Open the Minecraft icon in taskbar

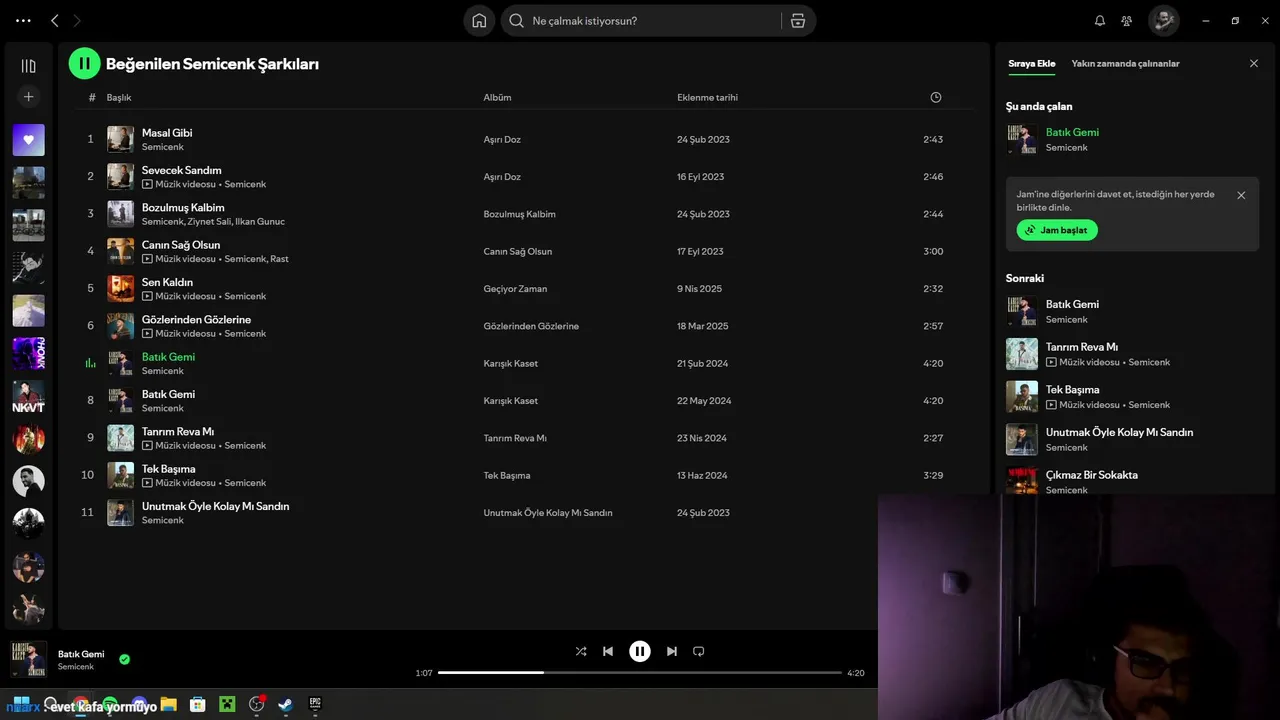(227, 704)
